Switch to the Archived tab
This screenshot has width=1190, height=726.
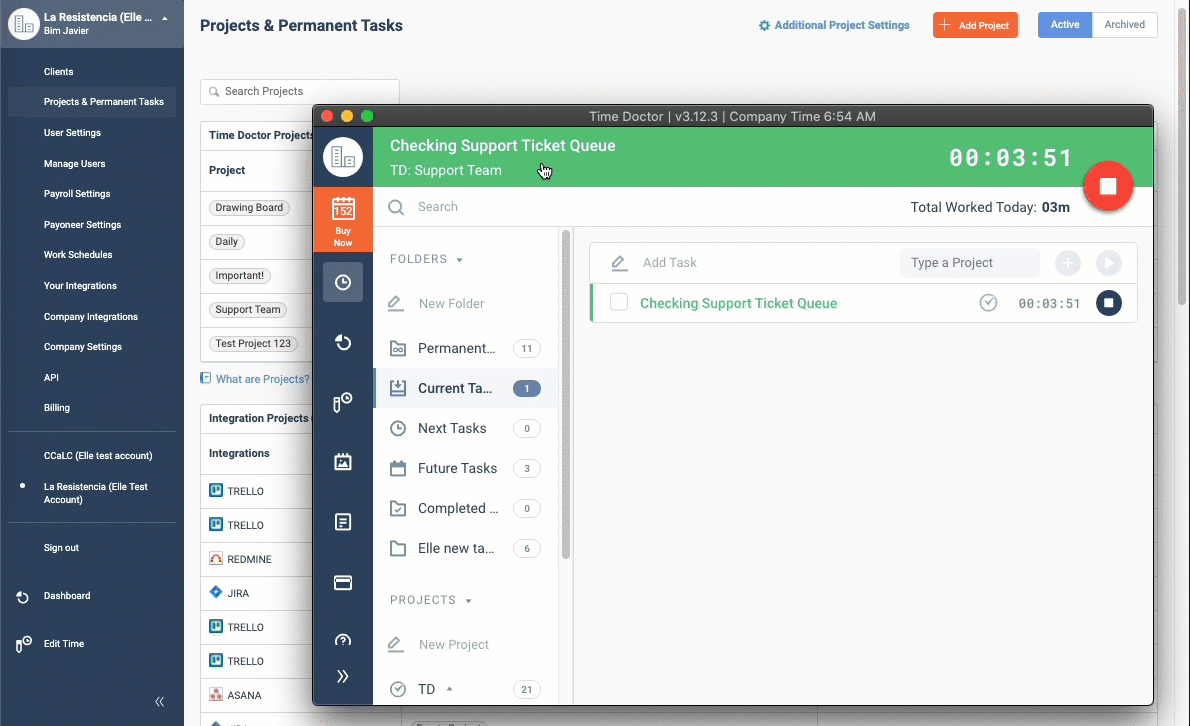[1124, 24]
